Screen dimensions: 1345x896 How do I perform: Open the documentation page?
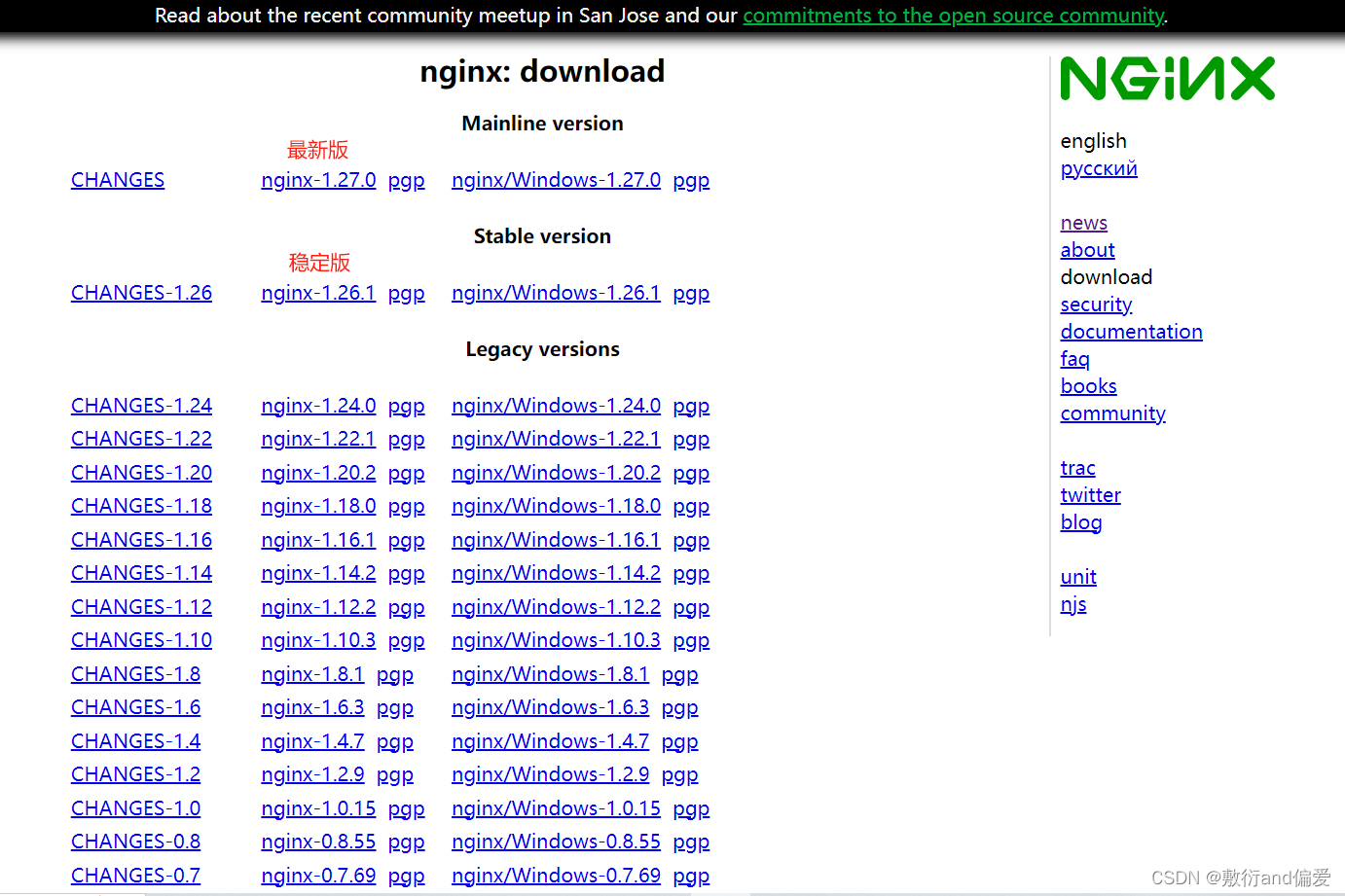point(1131,332)
